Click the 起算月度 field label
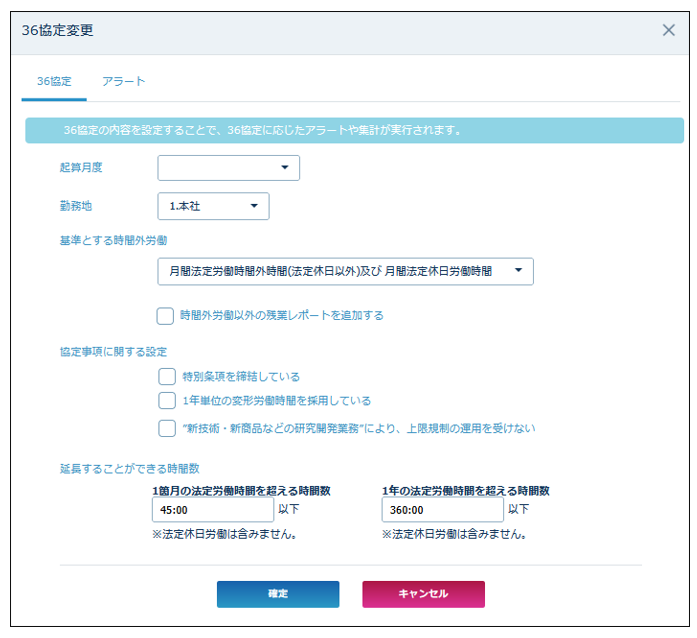Viewport: 697px width, 638px height. pyautogui.click(x=81, y=168)
